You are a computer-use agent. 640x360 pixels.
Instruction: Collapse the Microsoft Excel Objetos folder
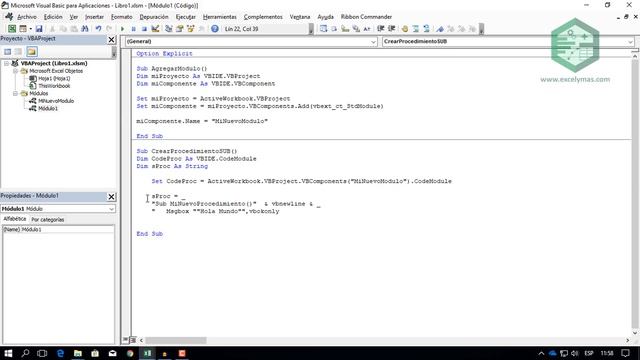15,71
